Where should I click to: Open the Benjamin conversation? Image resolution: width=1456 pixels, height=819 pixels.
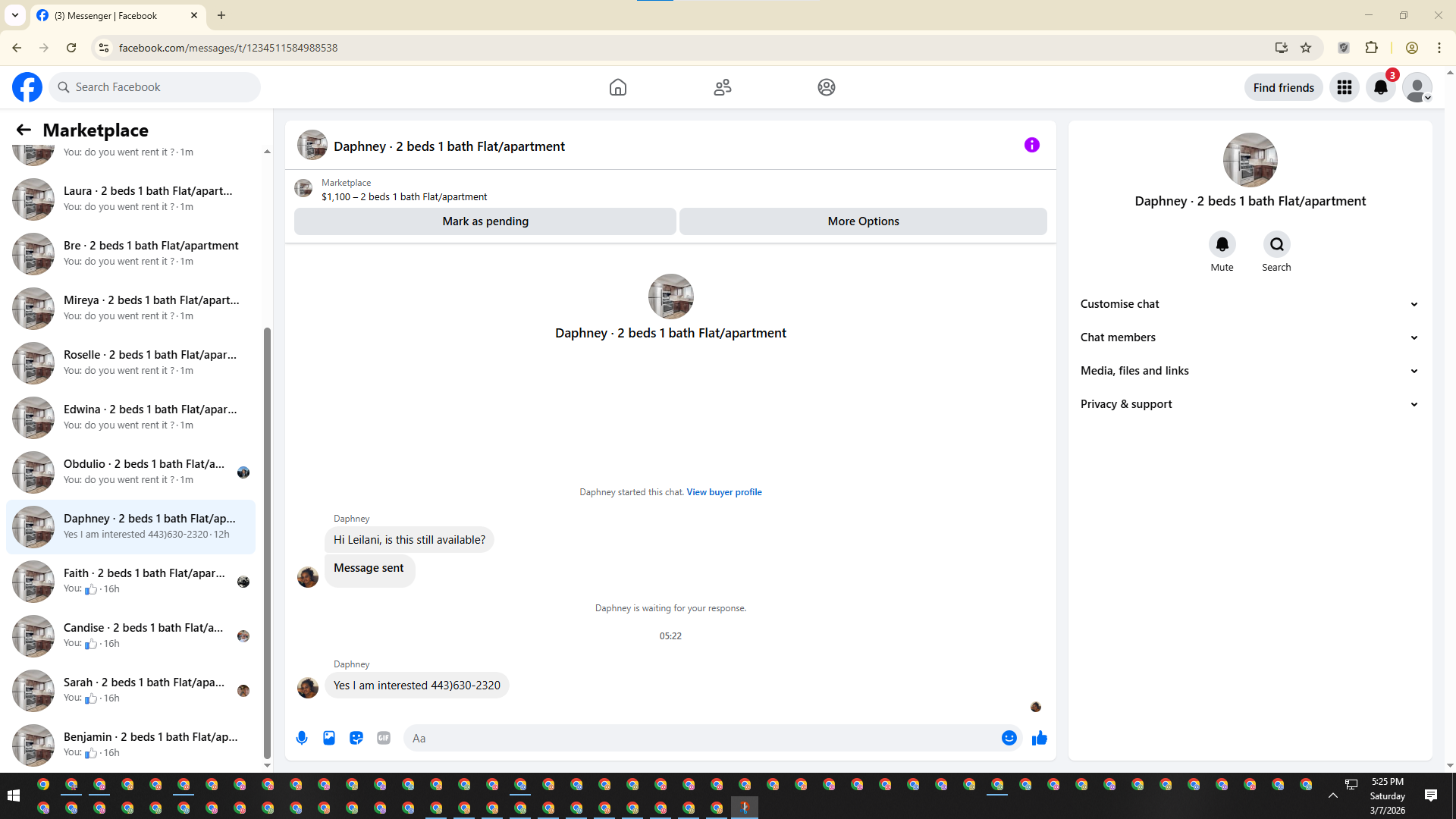[x=130, y=745]
